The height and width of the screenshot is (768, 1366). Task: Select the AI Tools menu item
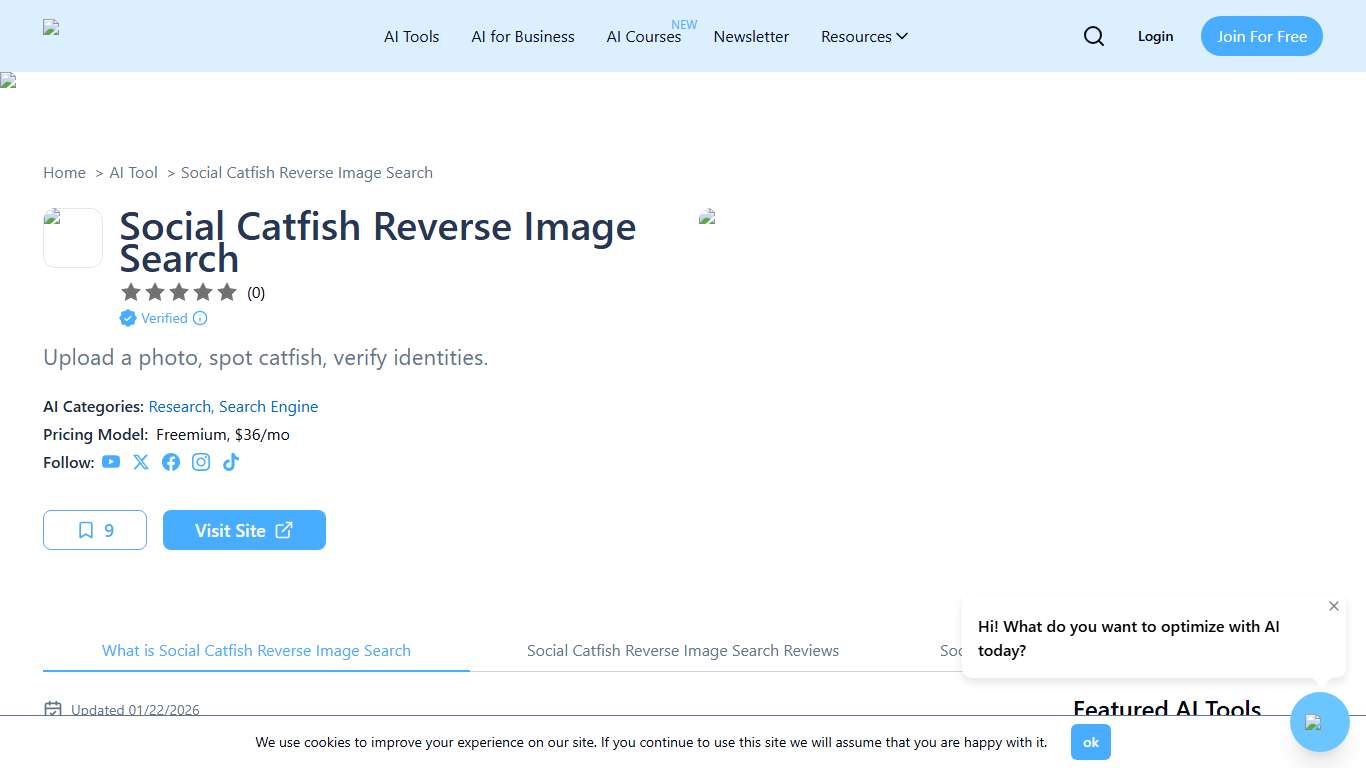411,36
